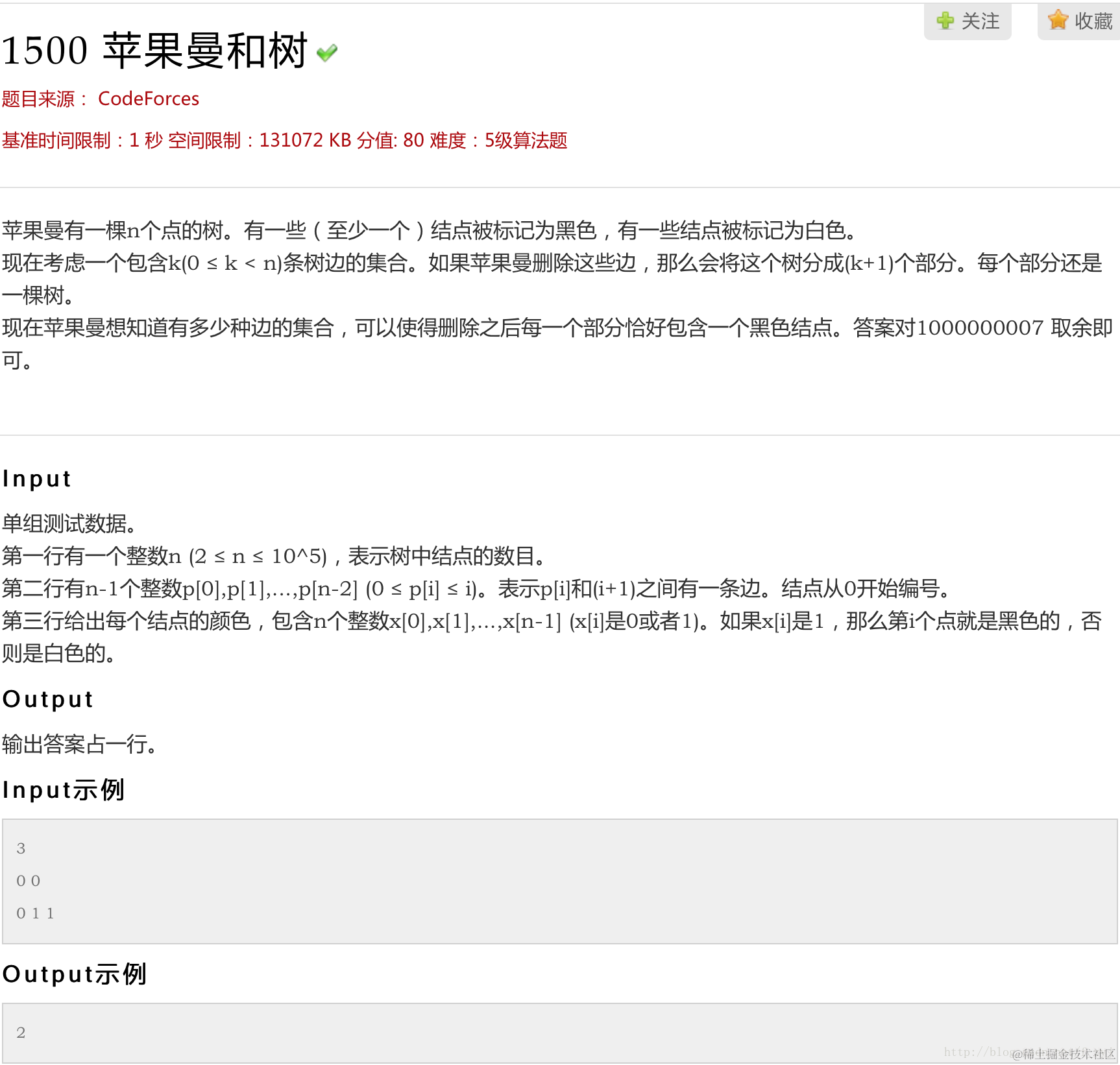Click the title 1500 苹果曼和树
This screenshot has width=1120, height=1065.
(x=154, y=51)
